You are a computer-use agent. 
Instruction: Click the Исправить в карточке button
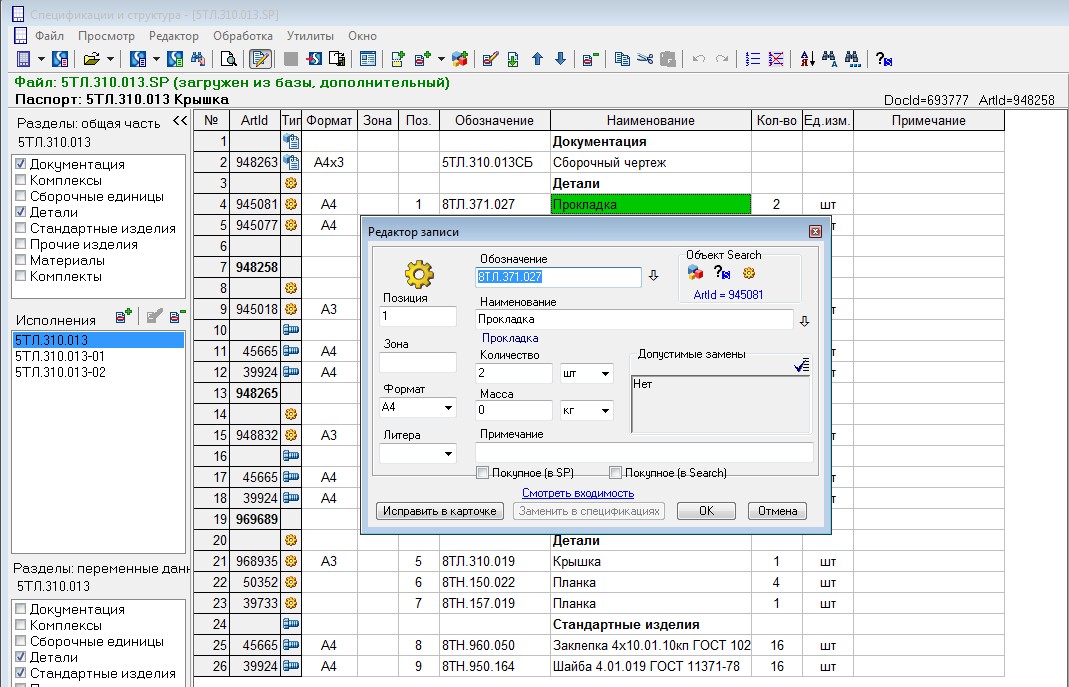coord(439,511)
